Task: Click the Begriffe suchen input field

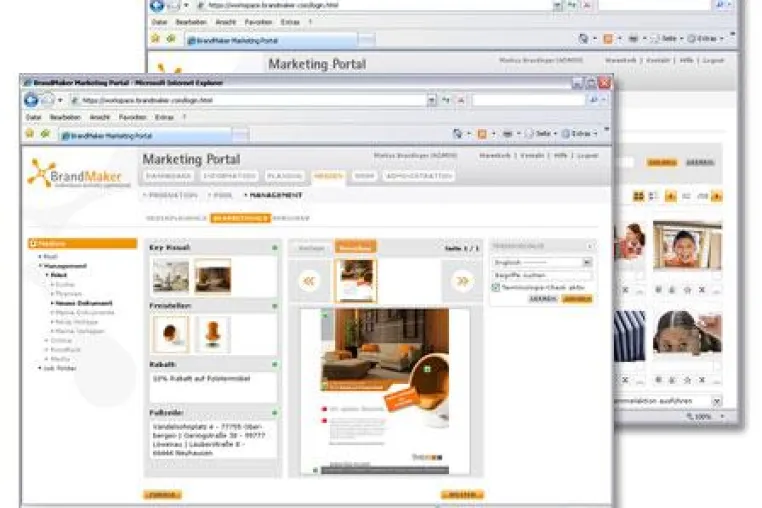Action: pyautogui.click(x=541, y=275)
